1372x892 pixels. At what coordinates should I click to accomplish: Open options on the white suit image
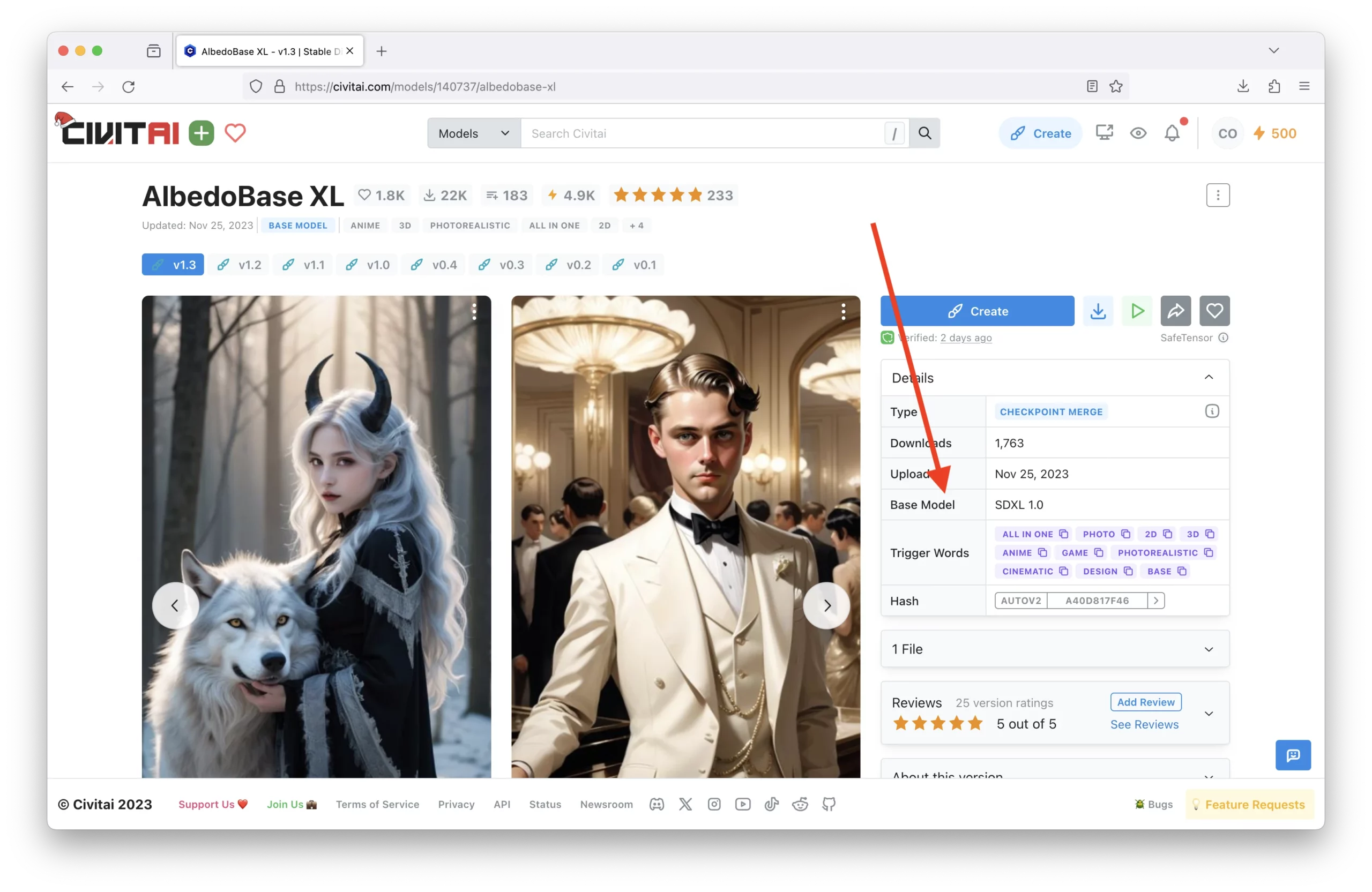(x=844, y=312)
